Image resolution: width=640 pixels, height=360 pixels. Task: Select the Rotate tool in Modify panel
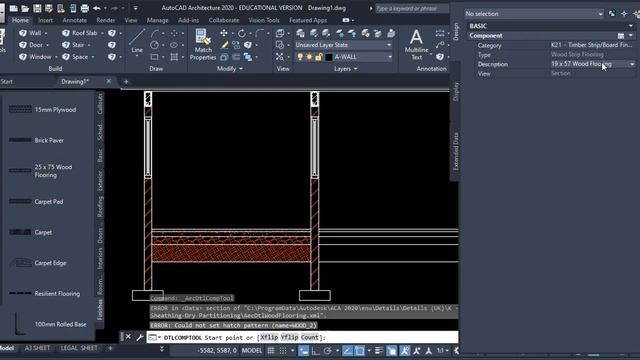pos(242,33)
